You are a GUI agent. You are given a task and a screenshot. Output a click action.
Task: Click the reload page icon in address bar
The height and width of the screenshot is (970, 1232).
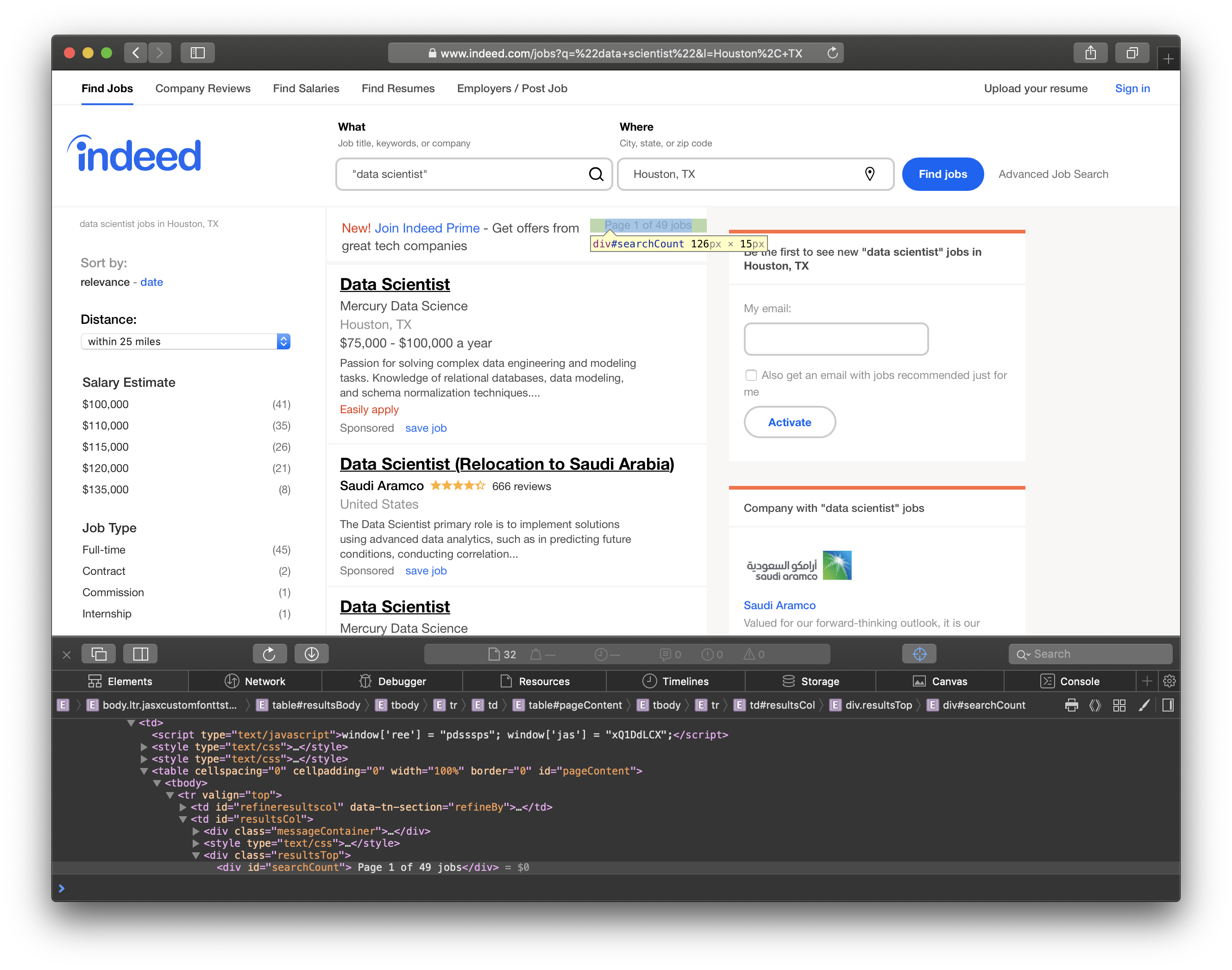(x=832, y=53)
